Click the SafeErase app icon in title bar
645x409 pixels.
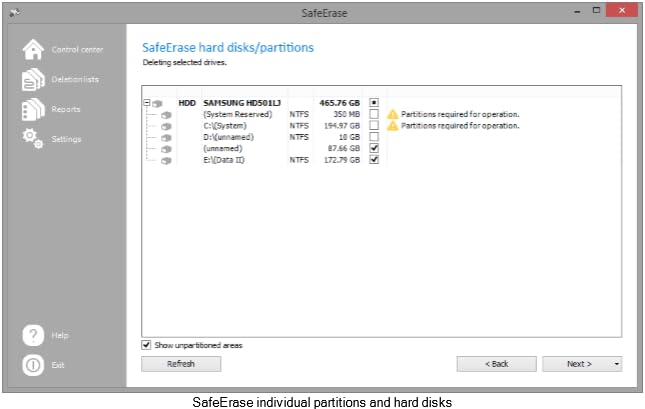(x=15, y=13)
